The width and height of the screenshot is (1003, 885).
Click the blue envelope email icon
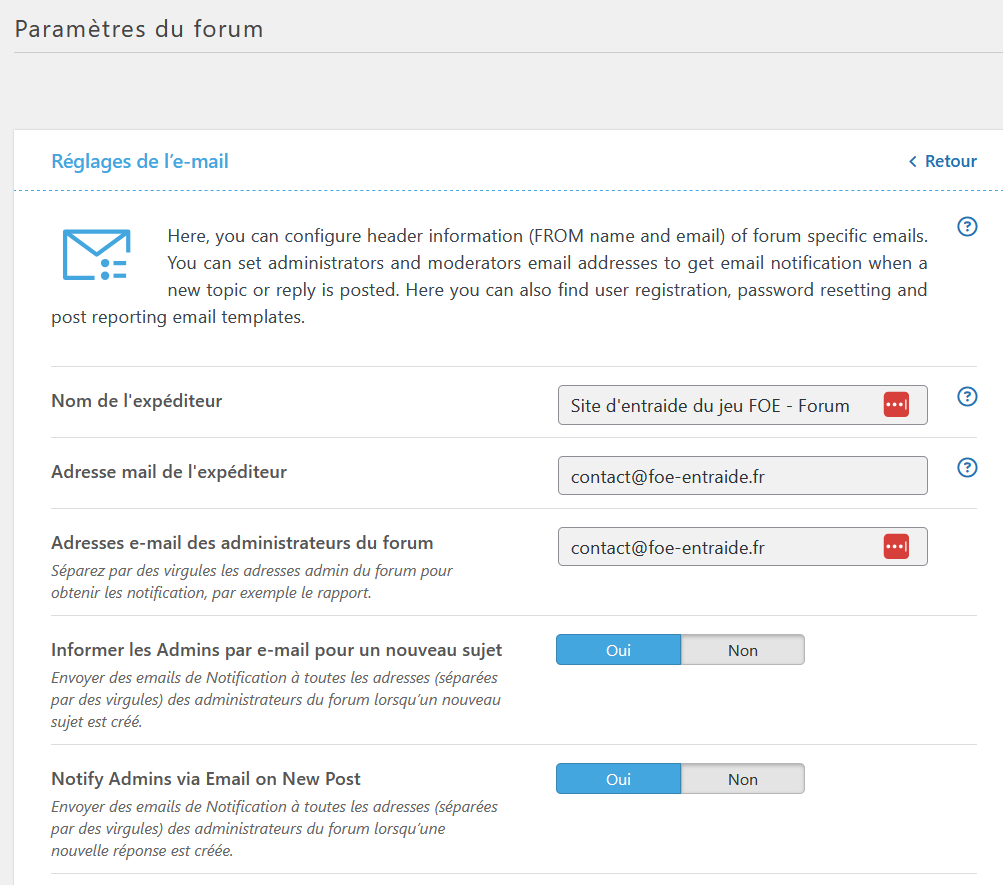tap(96, 255)
